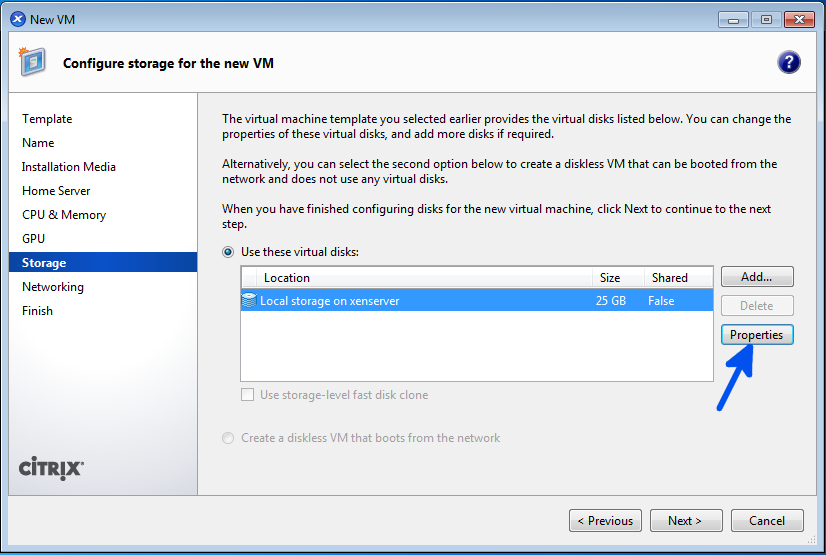Screen dimensions: 826x555
Task: Open disk Properties button
Action: tap(756, 335)
